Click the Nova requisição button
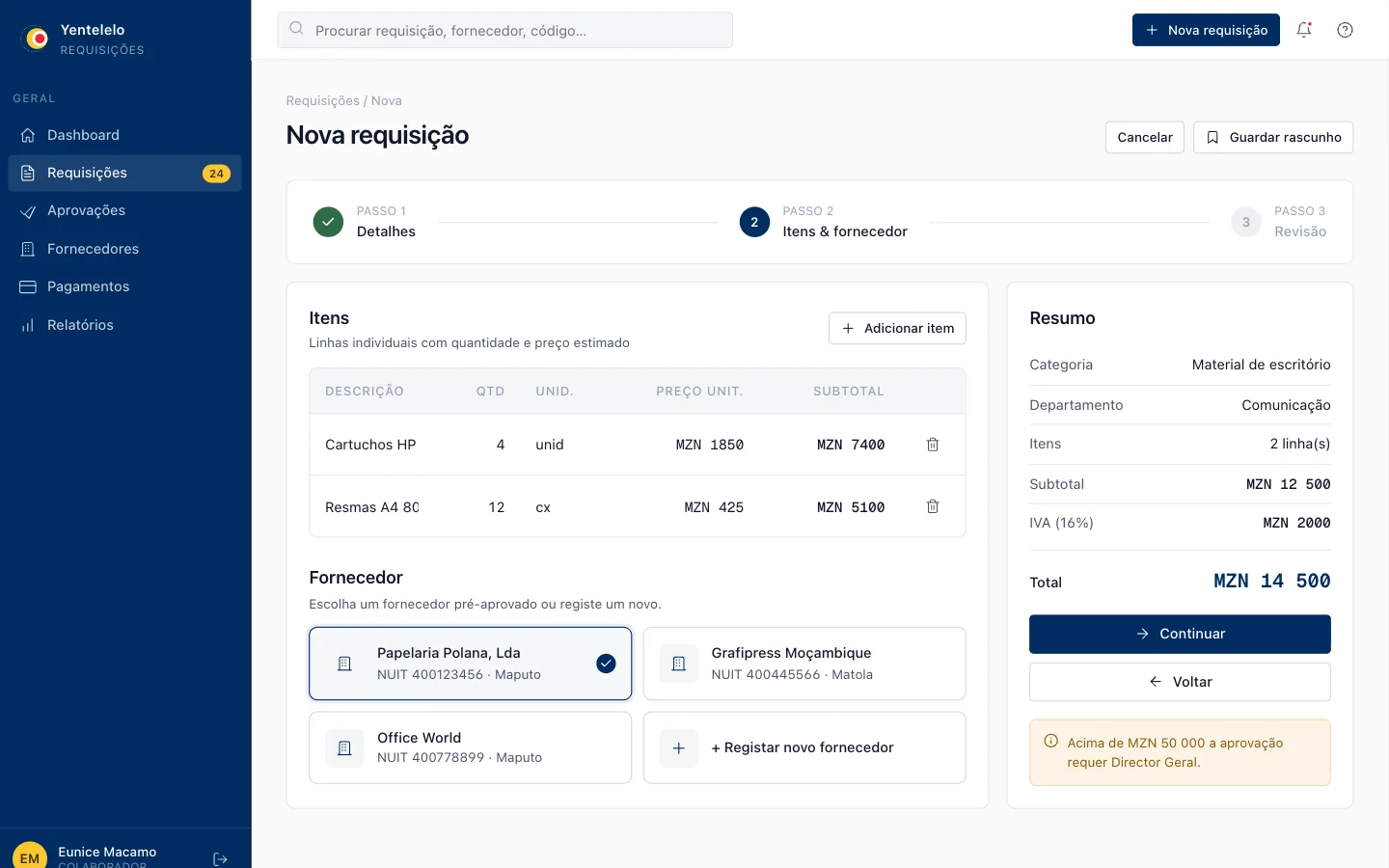The image size is (1389, 868). tap(1206, 30)
